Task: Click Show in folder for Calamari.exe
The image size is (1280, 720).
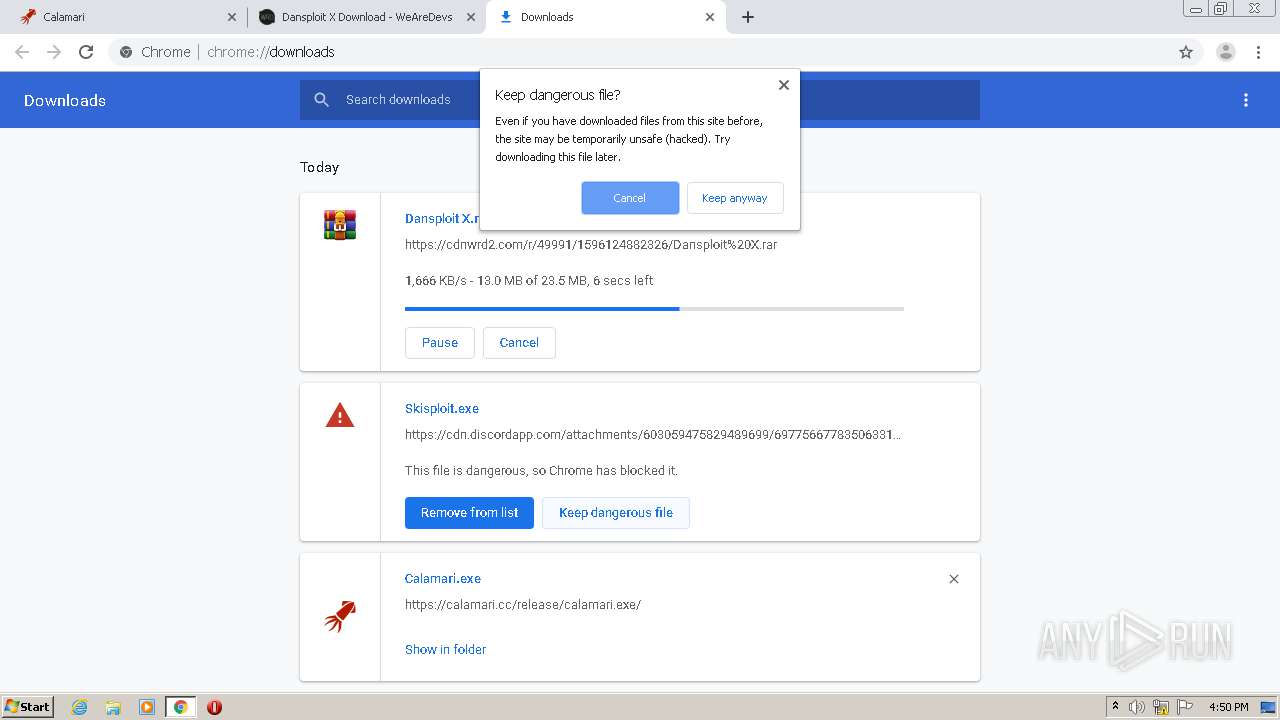Action: coord(445,649)
